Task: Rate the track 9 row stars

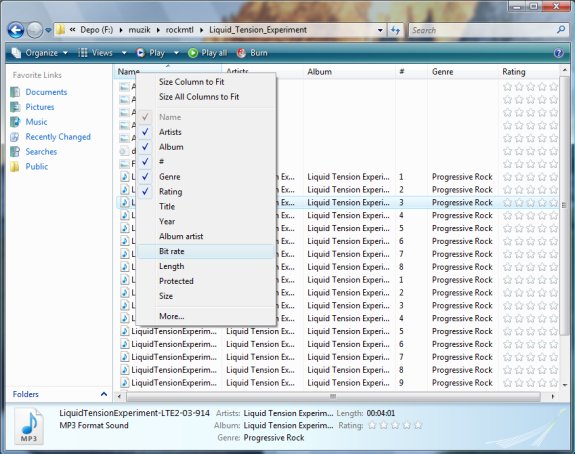Action: (x=530, y=383)
